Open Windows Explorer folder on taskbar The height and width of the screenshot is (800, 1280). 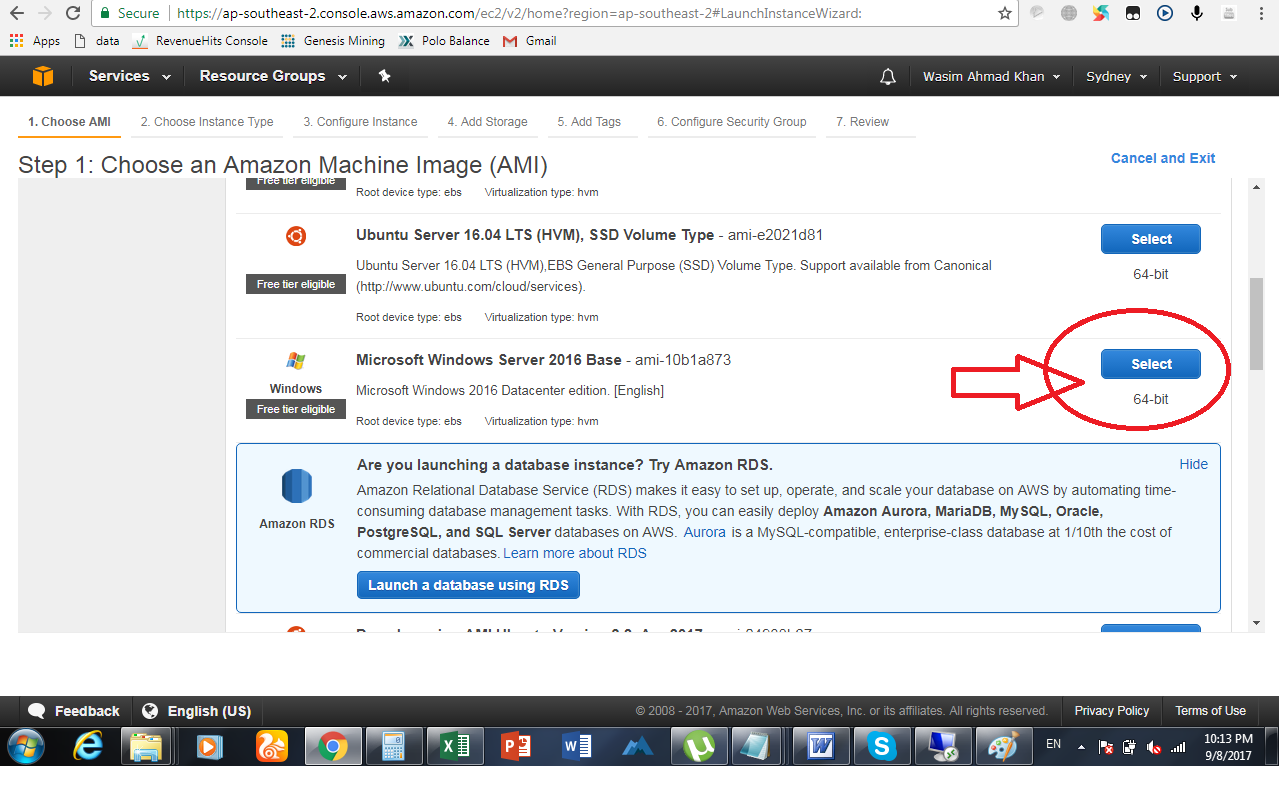point(147,746)
